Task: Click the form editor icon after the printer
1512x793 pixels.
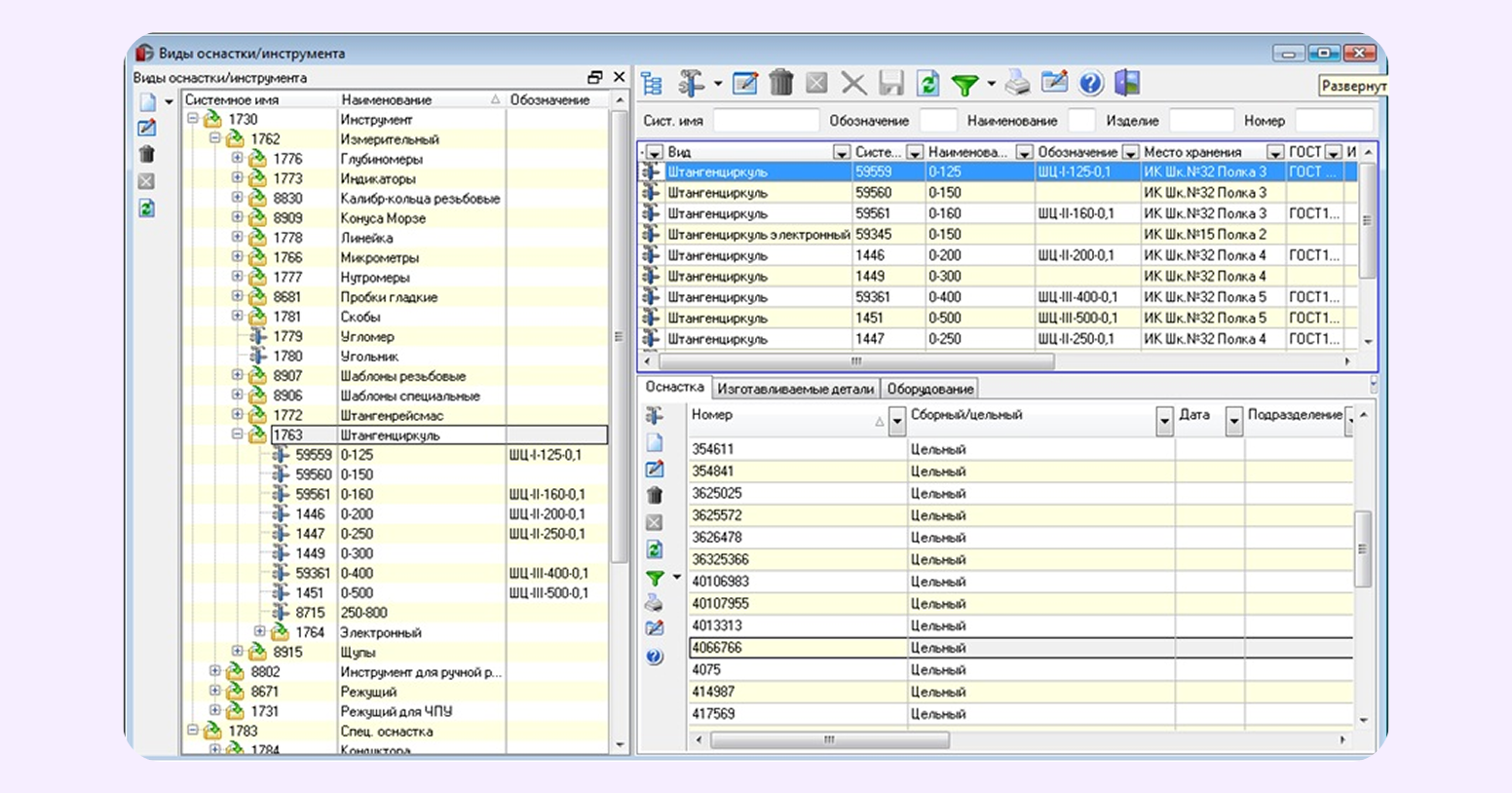Action: tap(1054, 83)
